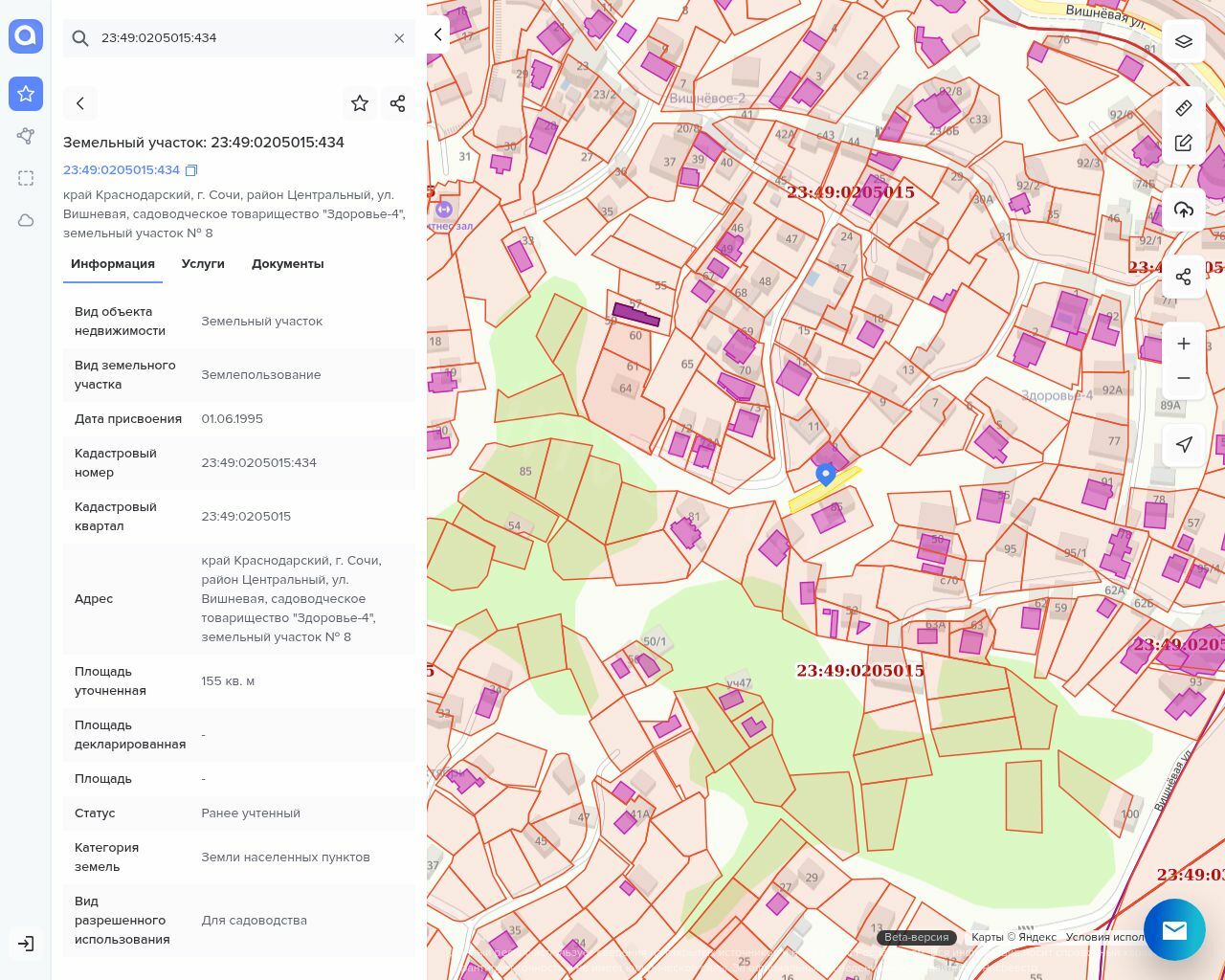
Task: Open cadastral number link 23:49:0205015:434
Action: [x=122, y=170]
